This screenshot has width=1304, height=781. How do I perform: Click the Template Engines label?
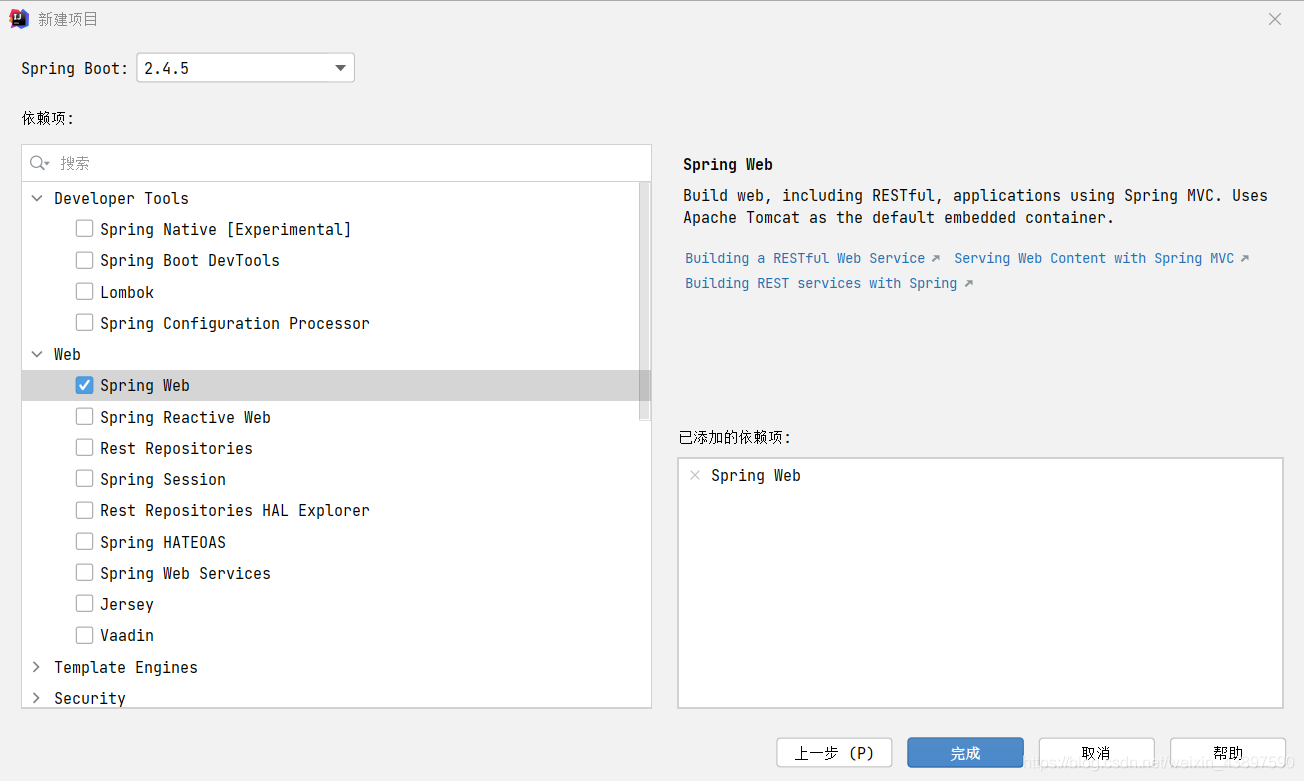click(x=126, y=667)
